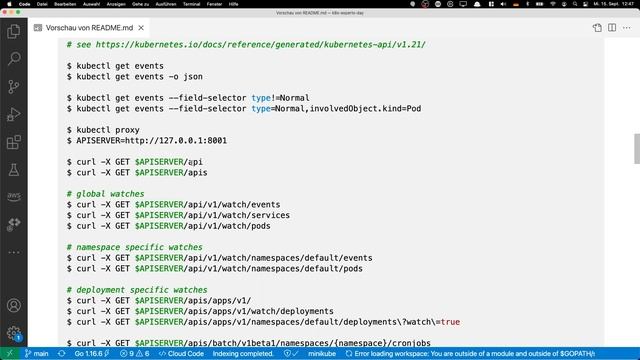Click the vertical scrollbar thumb of preview
The width and height of the screenshot is (640, 360).
click(x=637, y=149)
